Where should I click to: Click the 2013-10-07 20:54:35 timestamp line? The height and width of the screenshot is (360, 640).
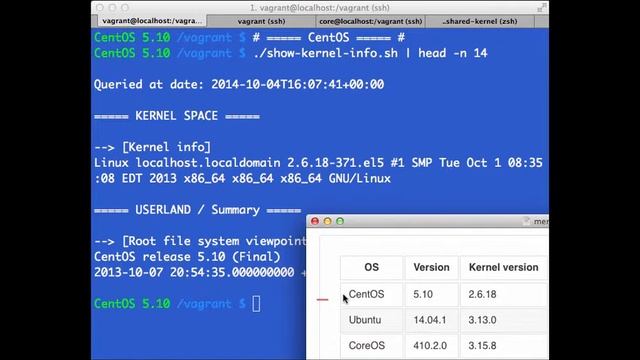coord(200,272)
